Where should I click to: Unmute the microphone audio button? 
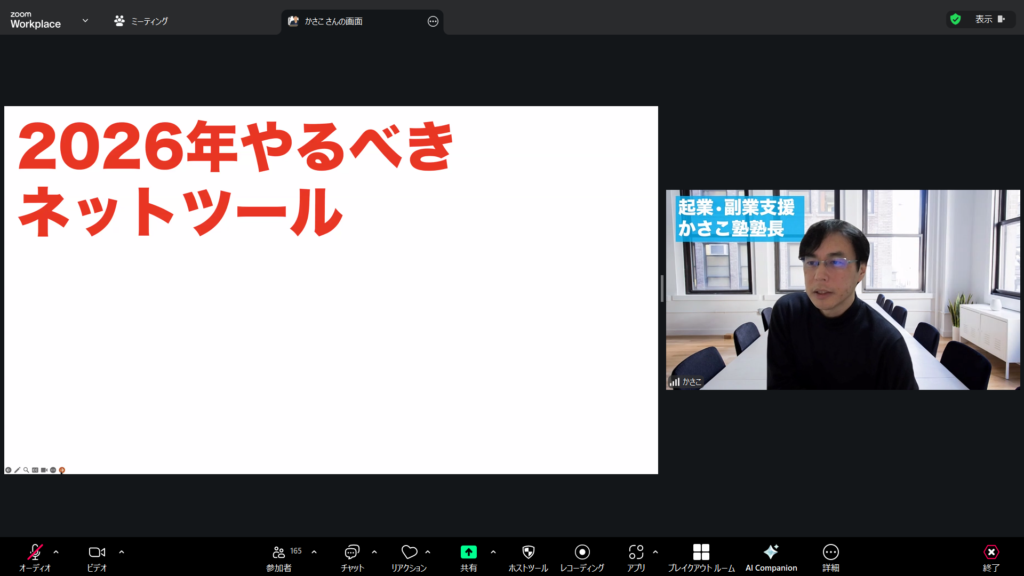tap(35, 552)
